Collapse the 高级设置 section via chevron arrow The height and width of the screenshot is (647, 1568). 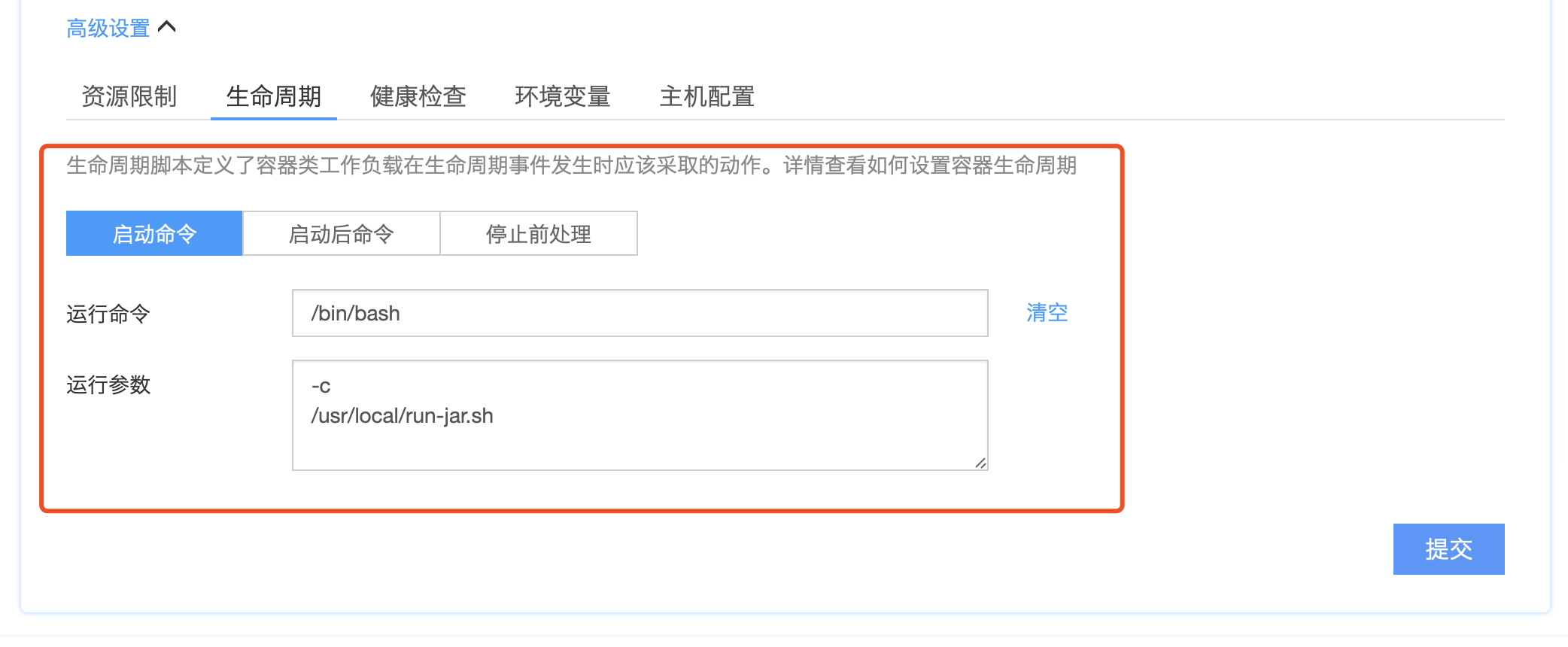[167, 28]
